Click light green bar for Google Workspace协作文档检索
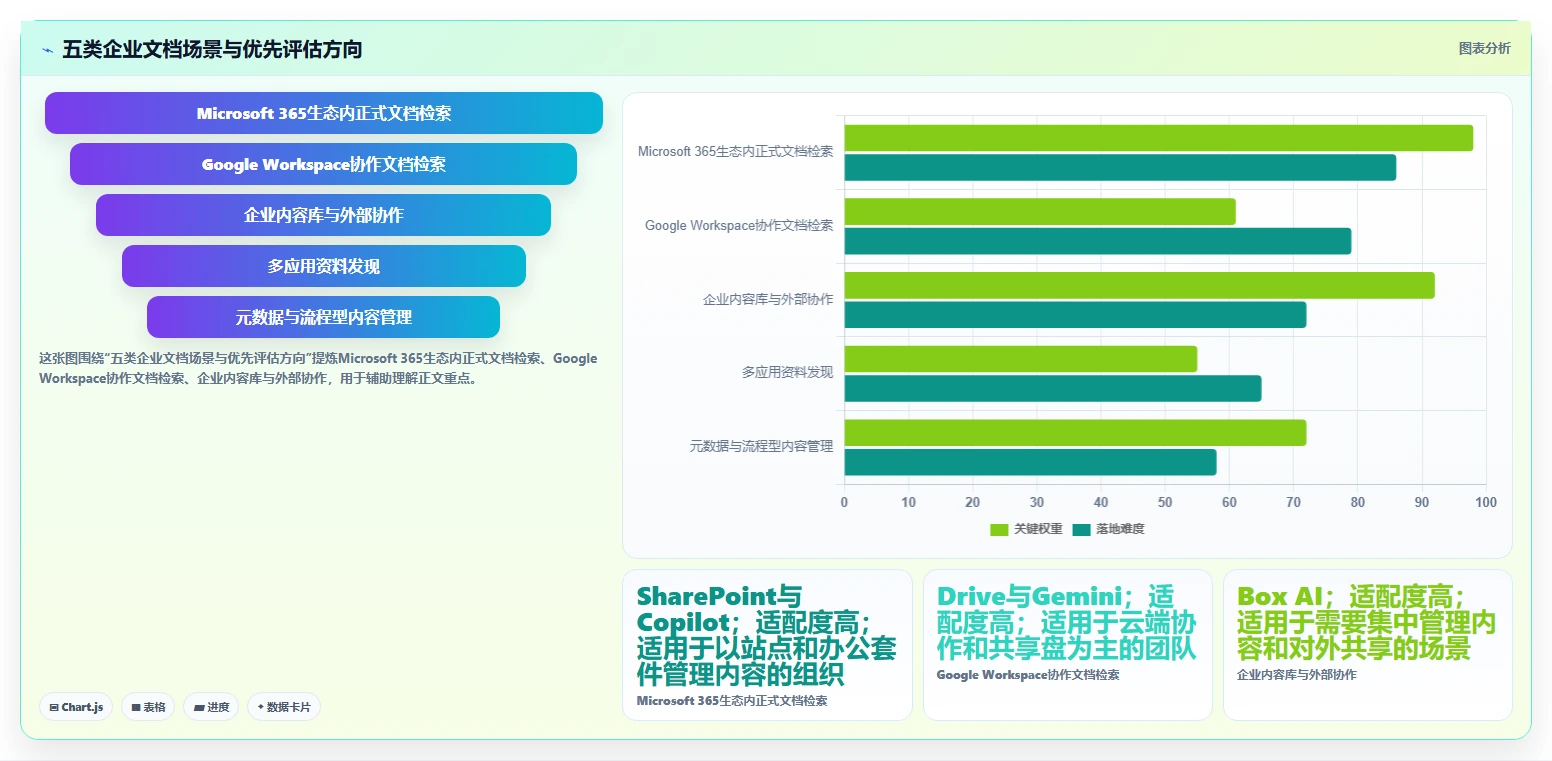The height and width of the screenshot is (761, 1552). [x=1040, y=212]
